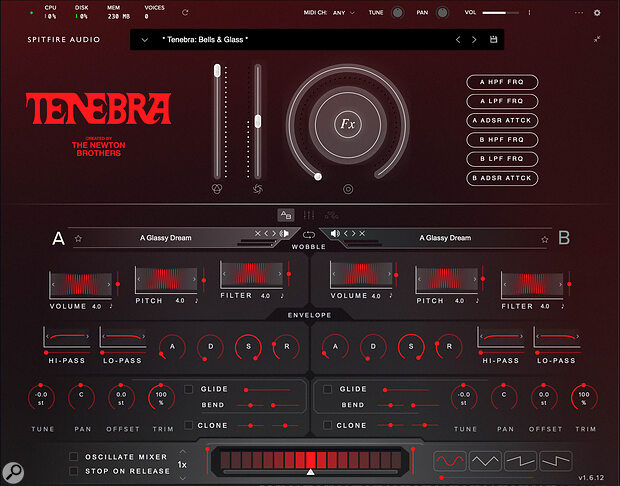Click right arrow on layer A HI-PASS shape

87,337
